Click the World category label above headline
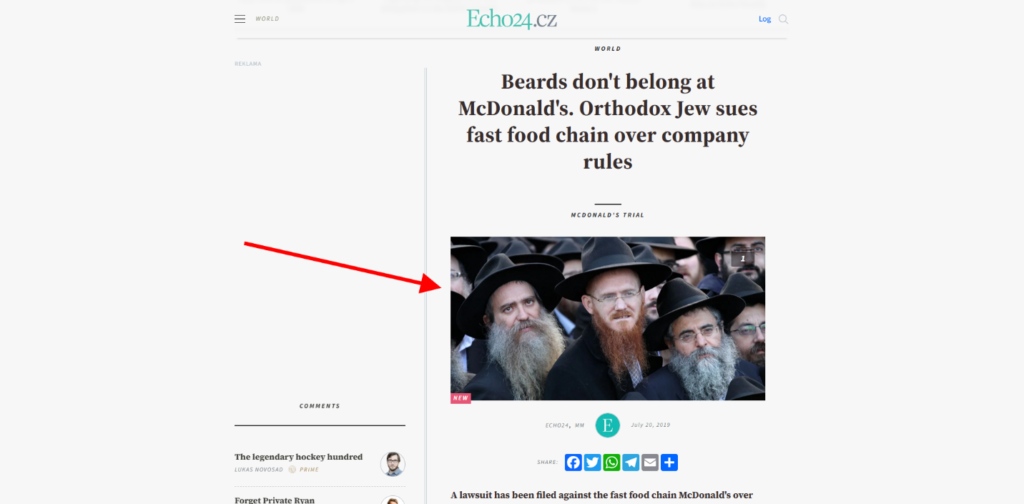The image size is (1024, 504). pos(607,49)
